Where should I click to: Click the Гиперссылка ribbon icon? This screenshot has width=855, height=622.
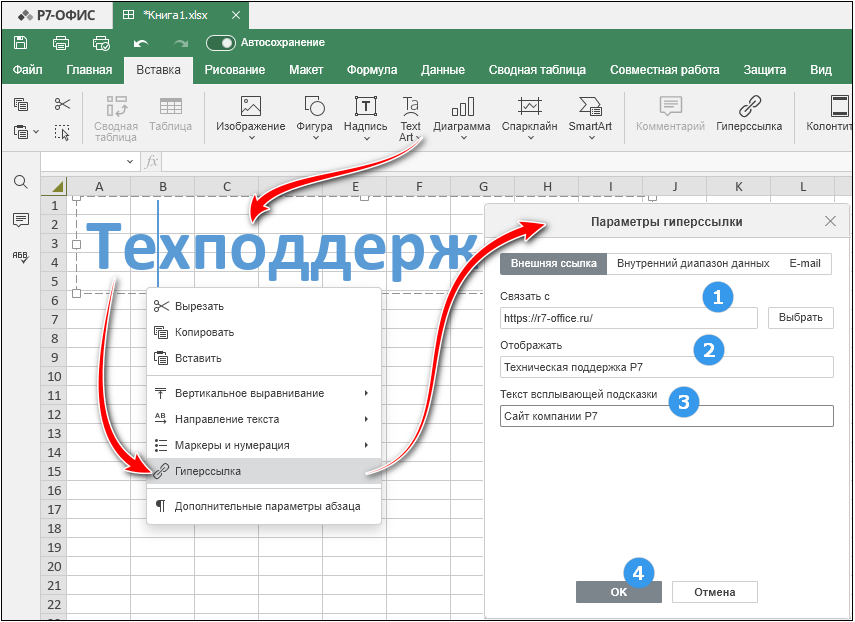click(x=750, y=107)
